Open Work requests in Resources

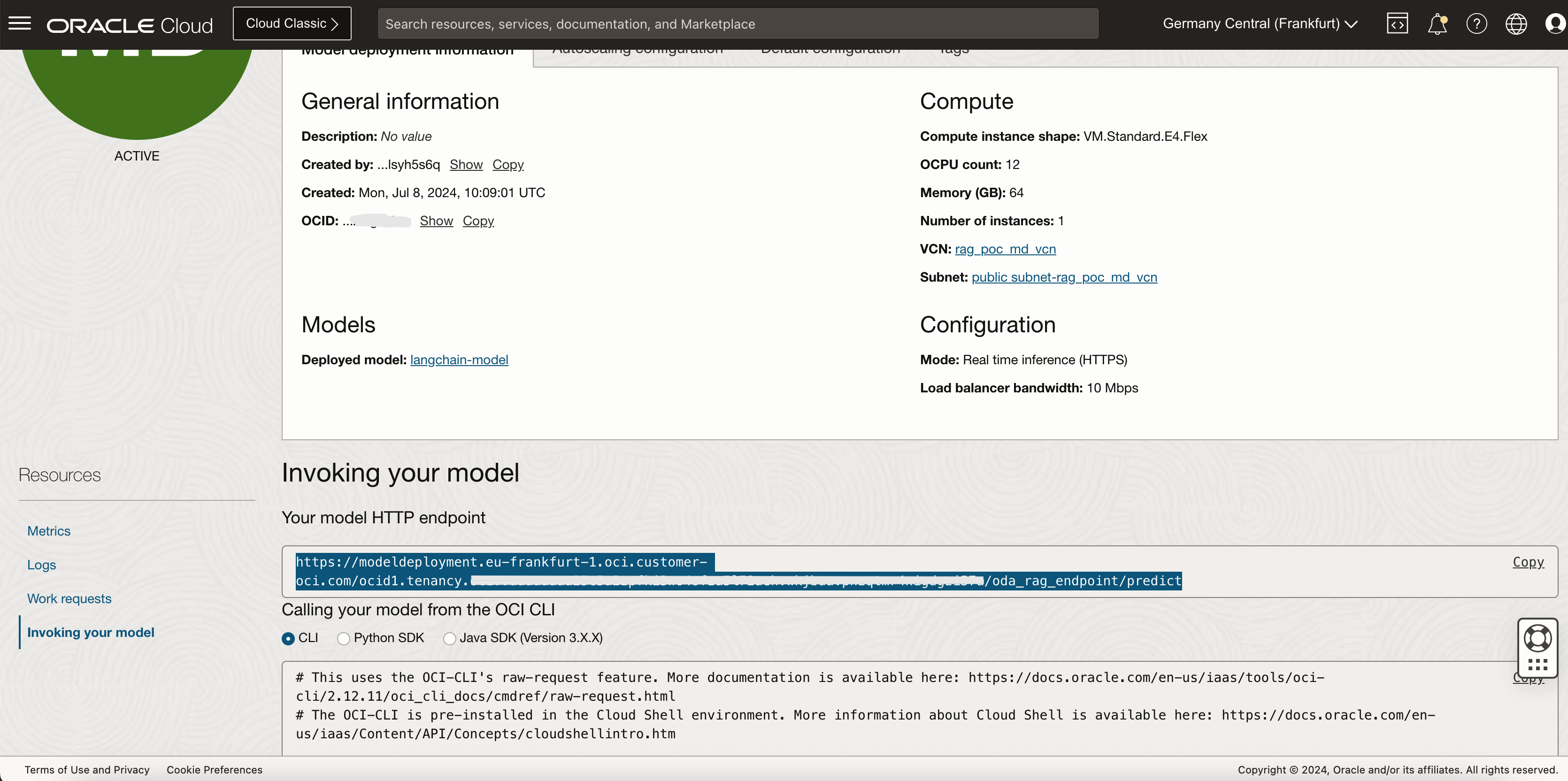[69, 598]
